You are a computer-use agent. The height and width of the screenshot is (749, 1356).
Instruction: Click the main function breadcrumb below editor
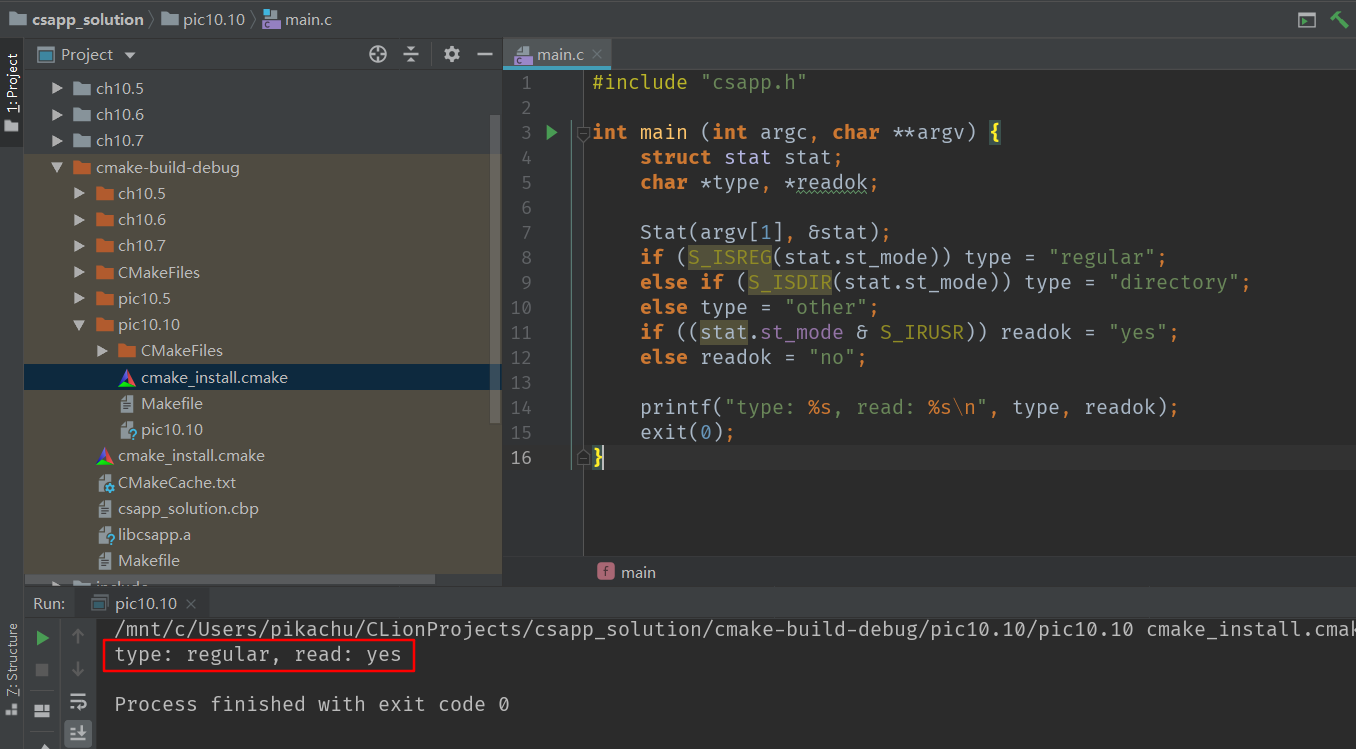[x=627, y=572]
